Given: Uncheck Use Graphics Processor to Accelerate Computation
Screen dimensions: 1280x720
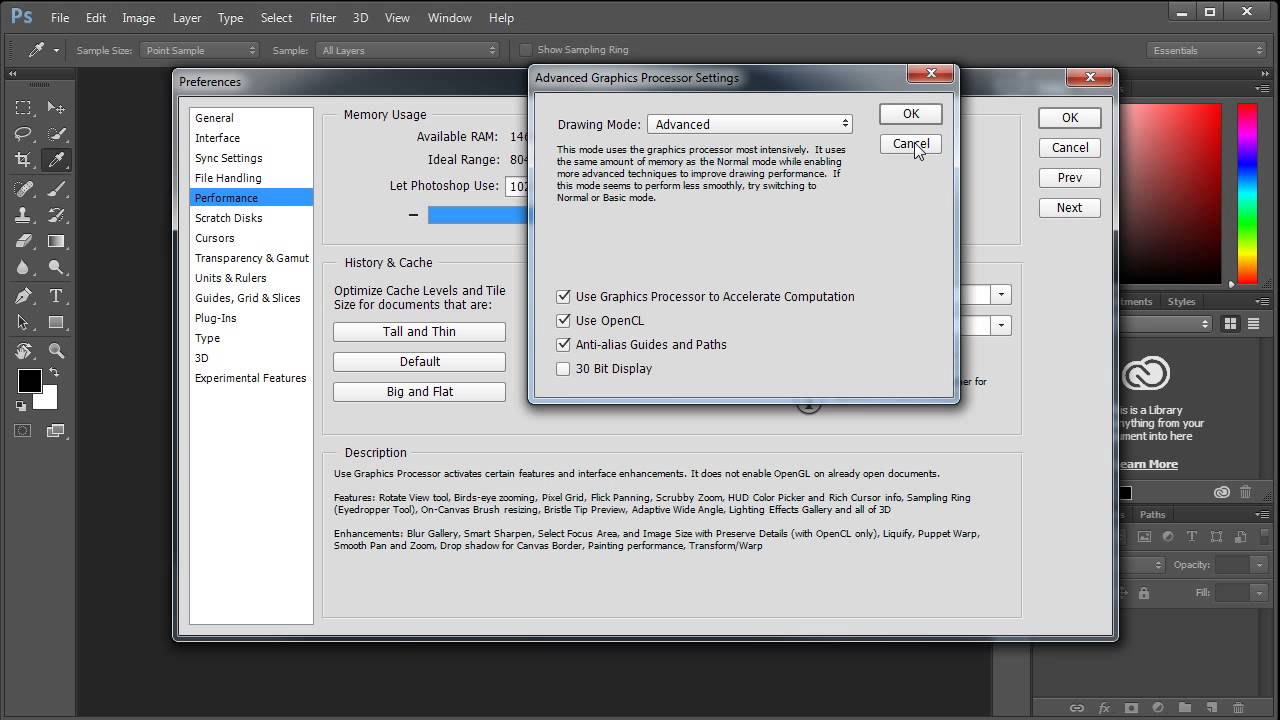Looking at the screenshot, I should tap(564, 297).
